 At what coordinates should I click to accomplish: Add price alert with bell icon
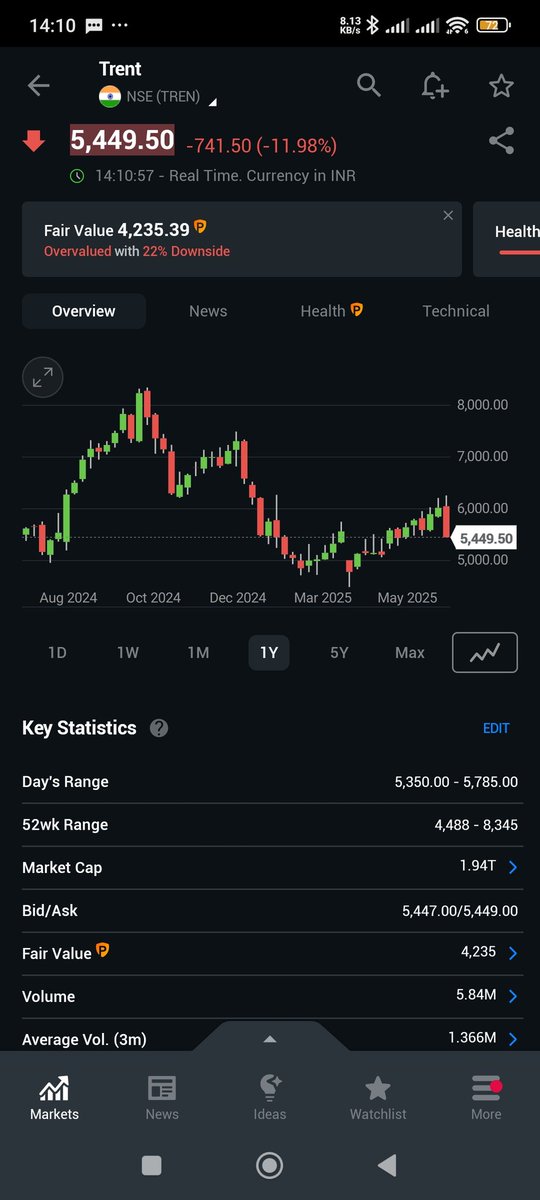[x=435, y=86]
